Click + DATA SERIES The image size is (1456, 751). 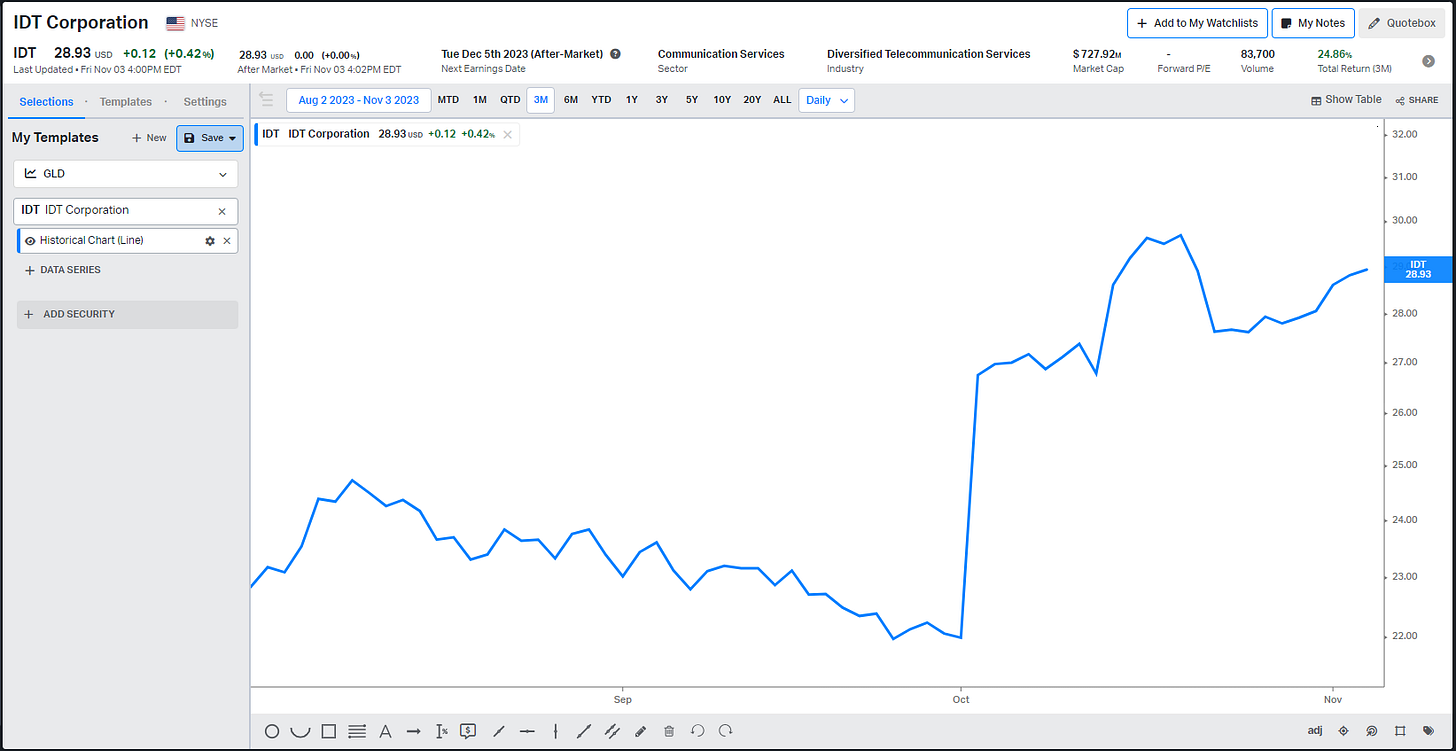pos(62,270)
